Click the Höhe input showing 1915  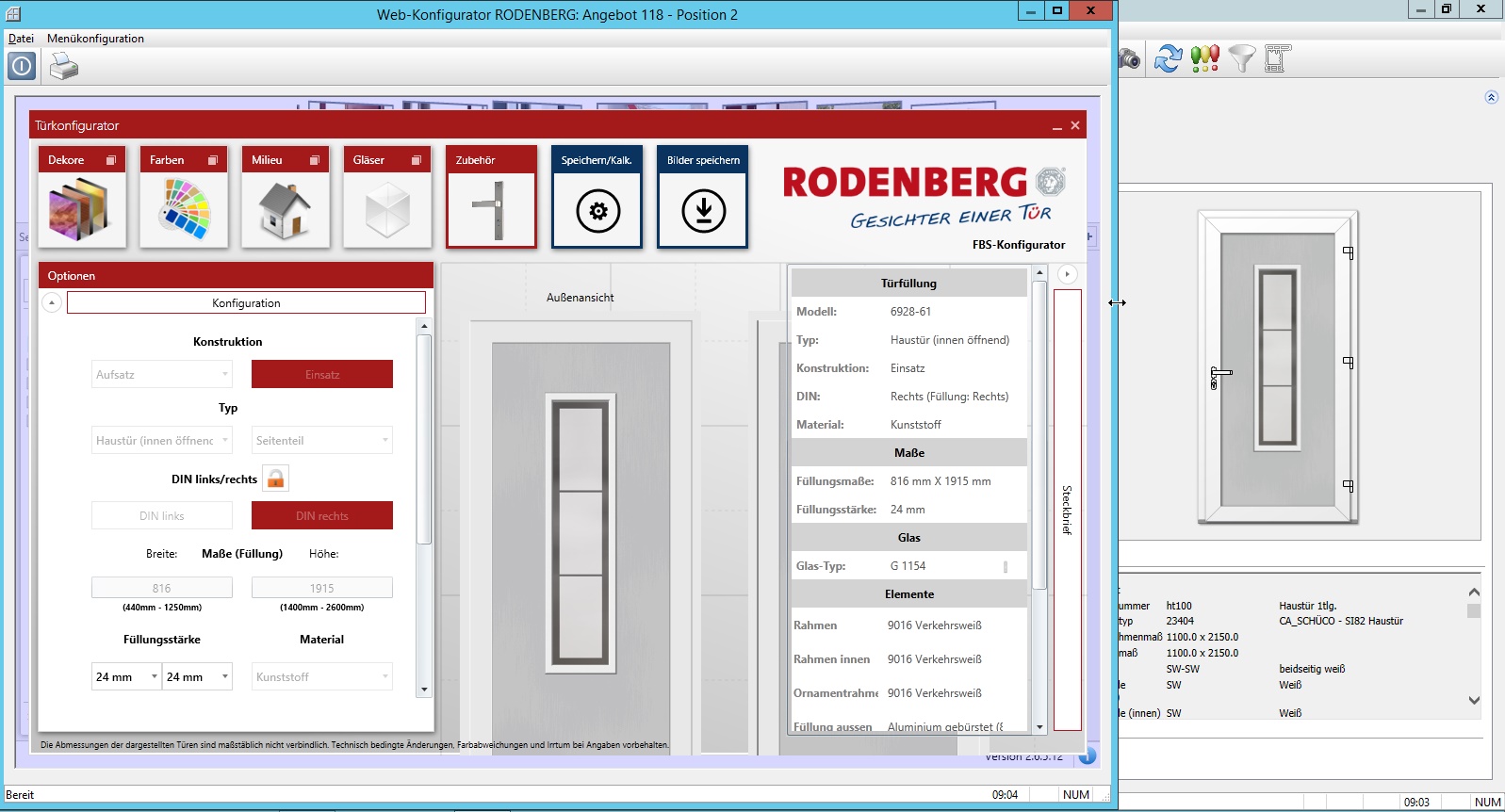point(322,588)
